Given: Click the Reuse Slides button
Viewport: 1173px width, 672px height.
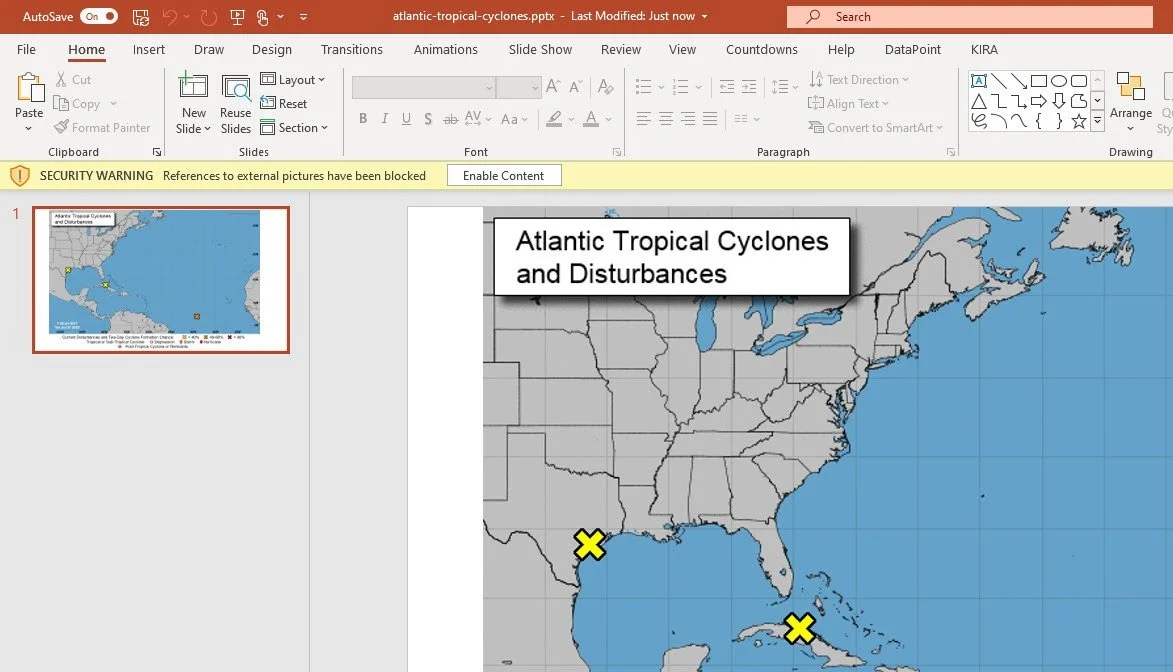Looking at the screenshot, I should 236,104.
